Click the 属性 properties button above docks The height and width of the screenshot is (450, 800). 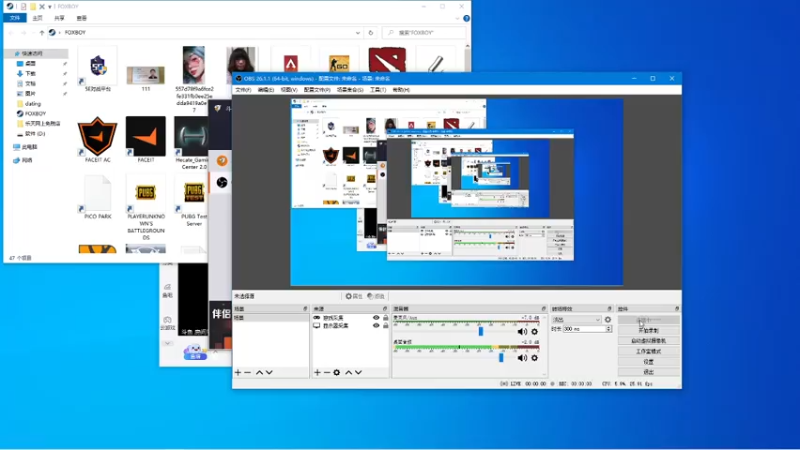354,296
